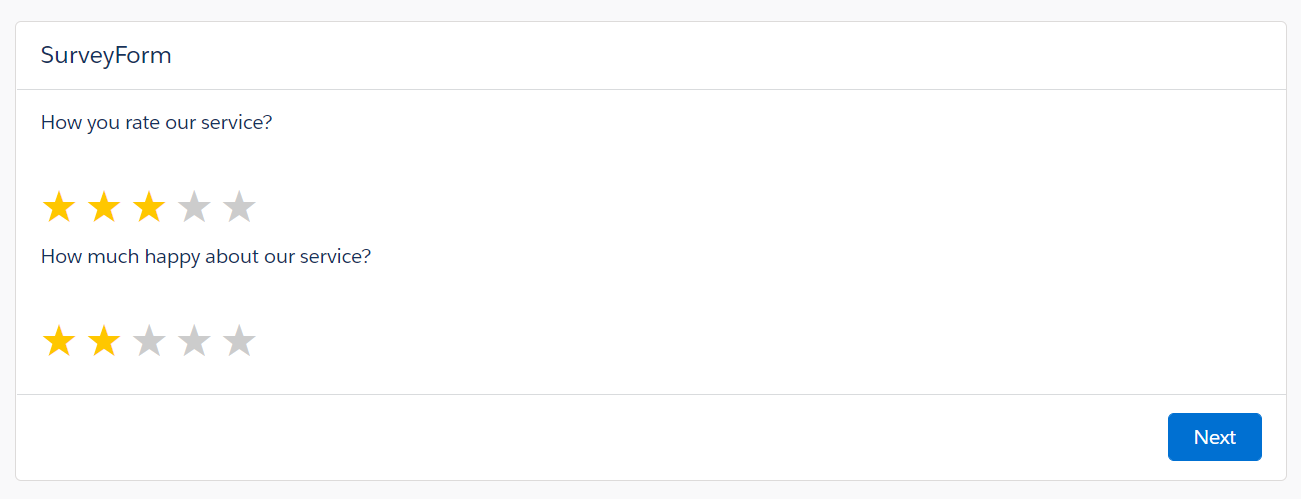This screenshot has height=499, width=1301.
Task: Choose the third star under service rating
Action: (149, 208)
